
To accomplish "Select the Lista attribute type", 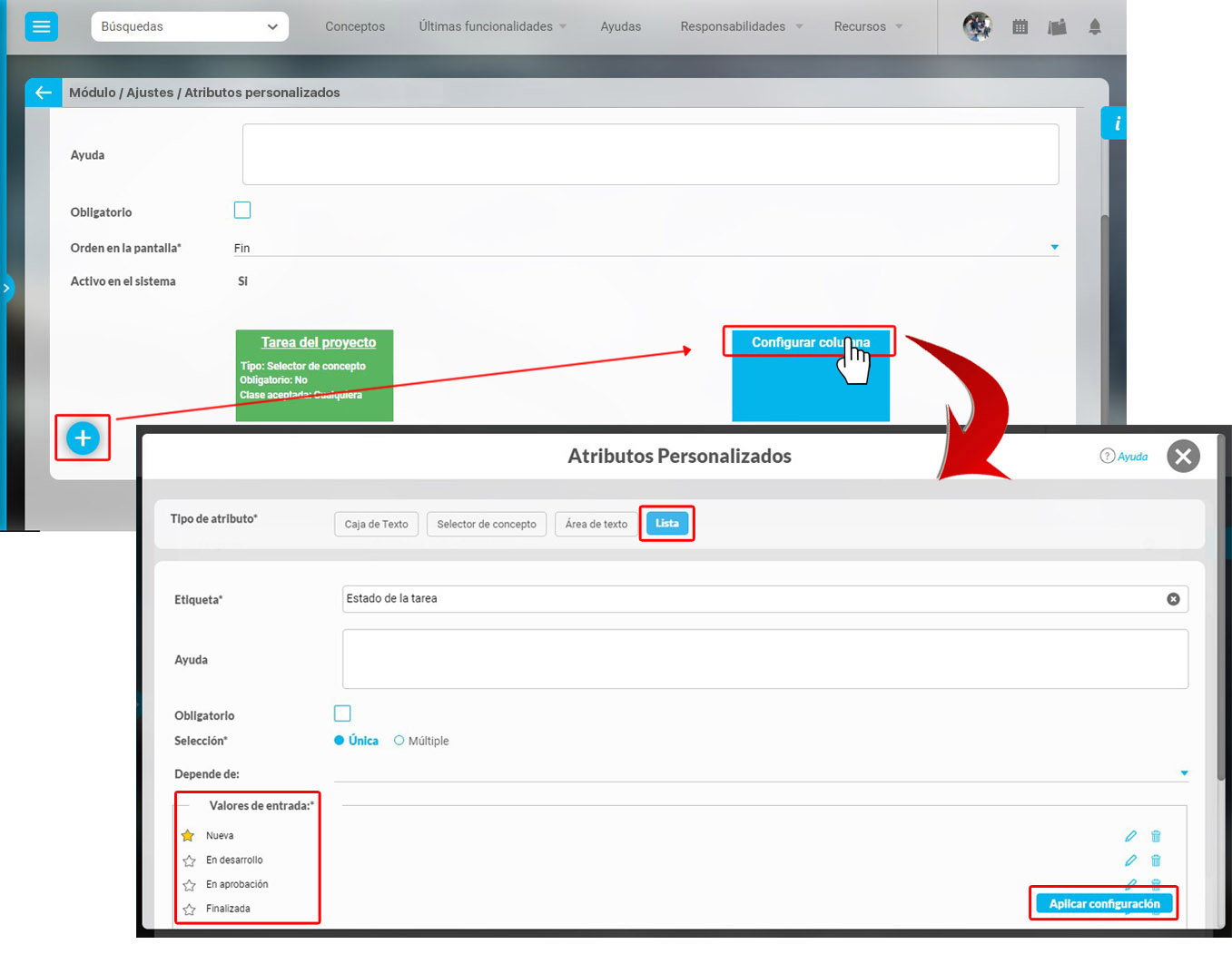I will tap(666, 524).
